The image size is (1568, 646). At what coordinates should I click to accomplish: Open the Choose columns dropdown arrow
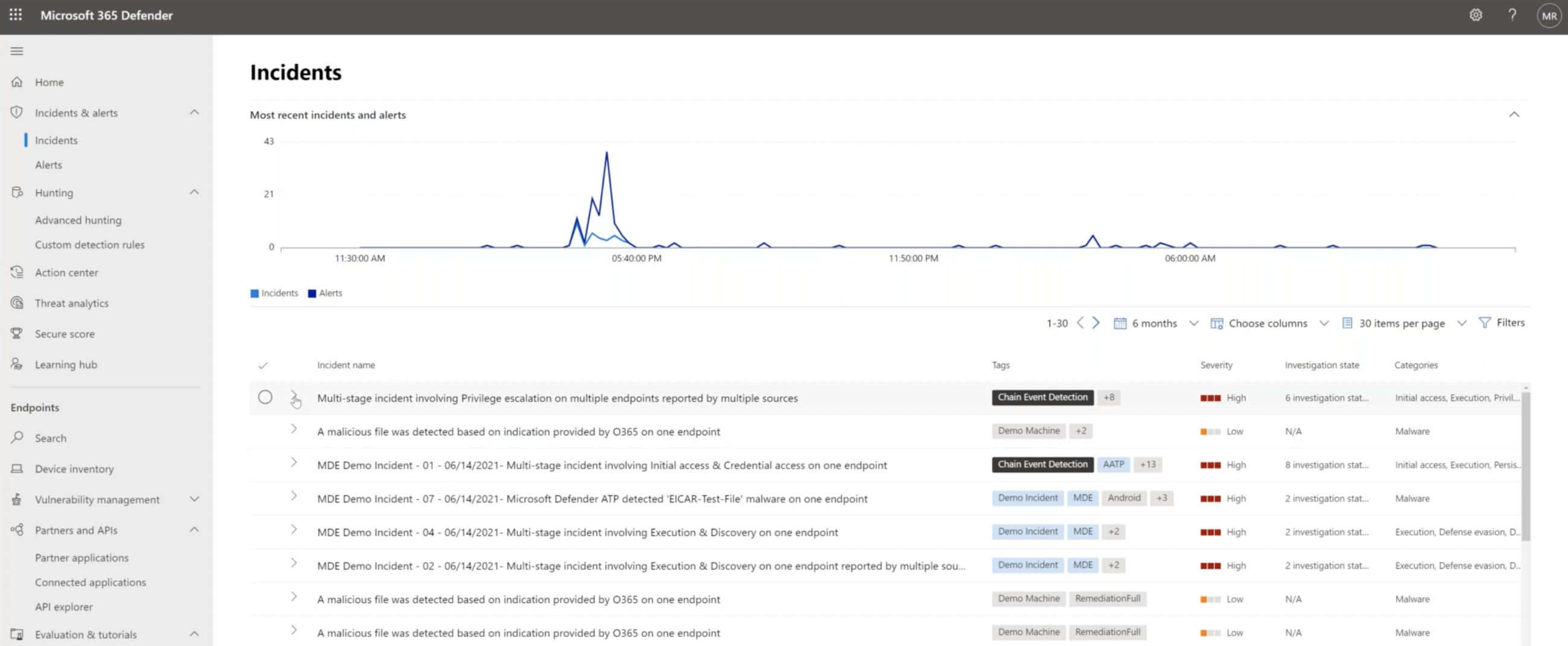click(x=1324, y=322)
